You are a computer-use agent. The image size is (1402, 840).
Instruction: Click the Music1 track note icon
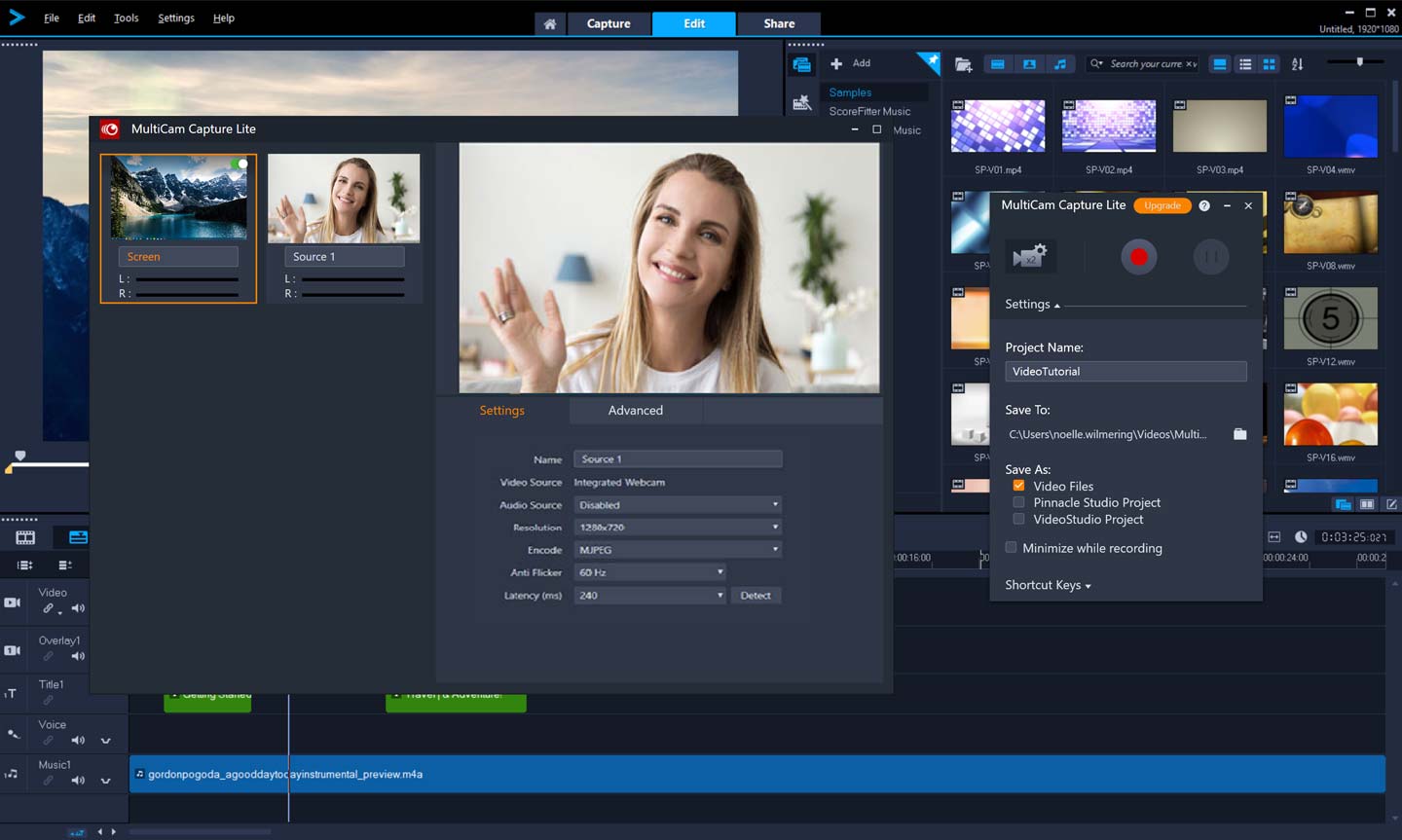pyautogui.click(x=12, y=774)
